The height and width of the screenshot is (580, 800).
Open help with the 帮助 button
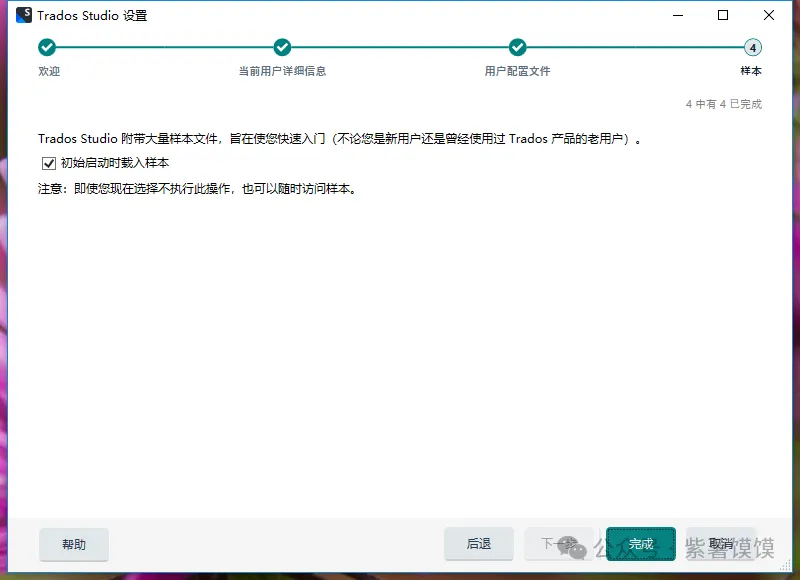(x=74, y=544)
